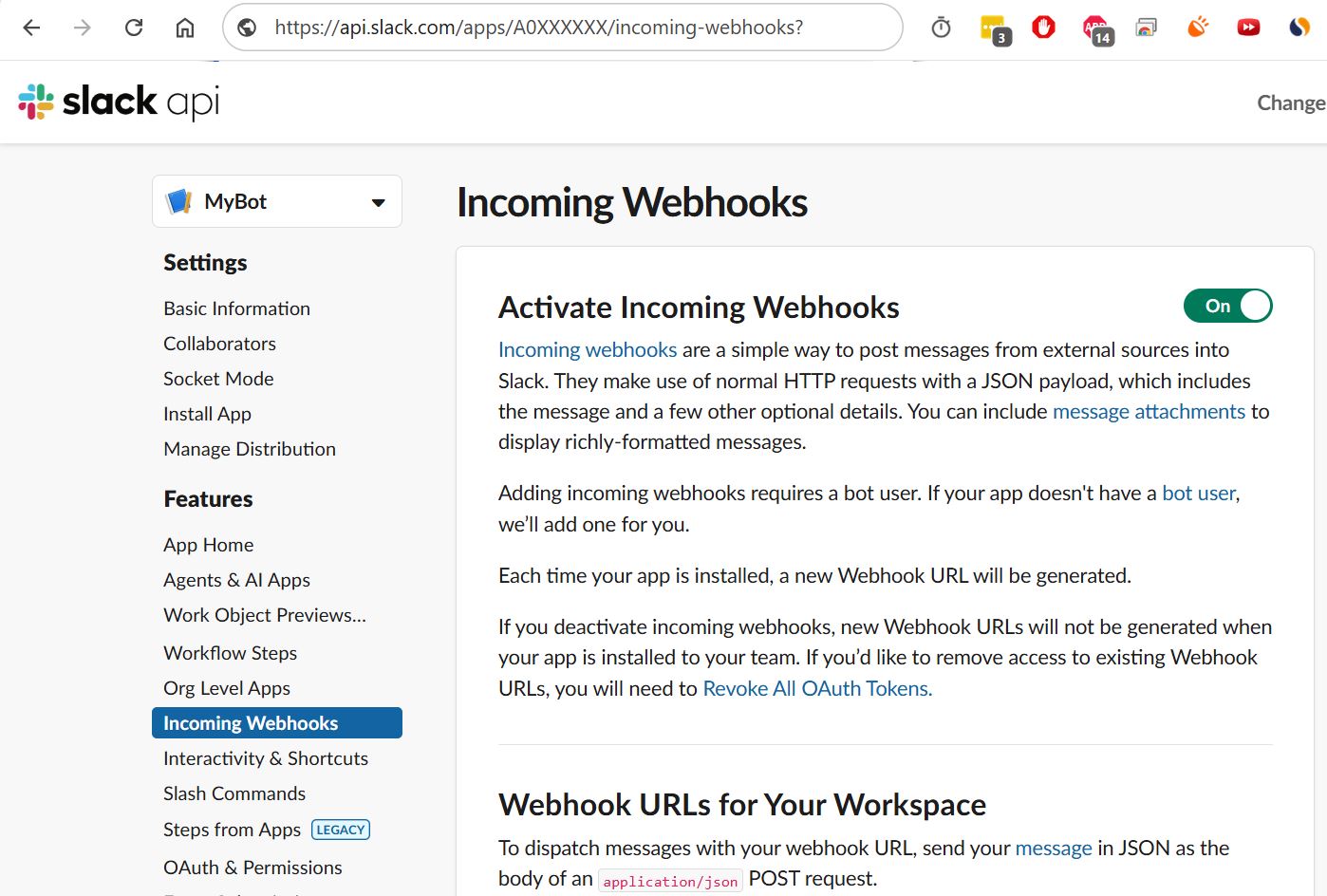Click the application/json code snippet
Viewport: 1327px width, 896px height.
click(670, 881)
